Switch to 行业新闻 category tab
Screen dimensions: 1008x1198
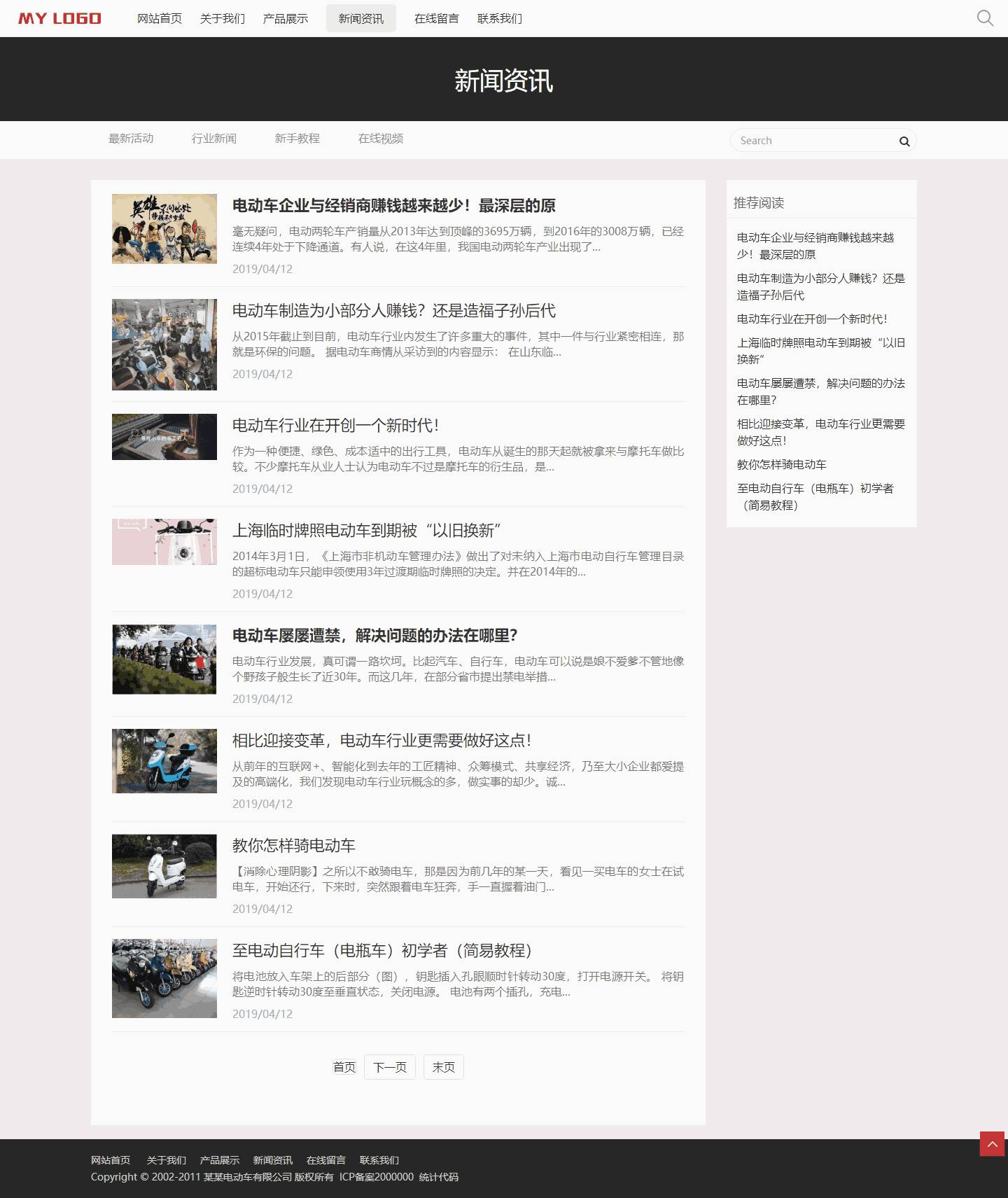214,139
